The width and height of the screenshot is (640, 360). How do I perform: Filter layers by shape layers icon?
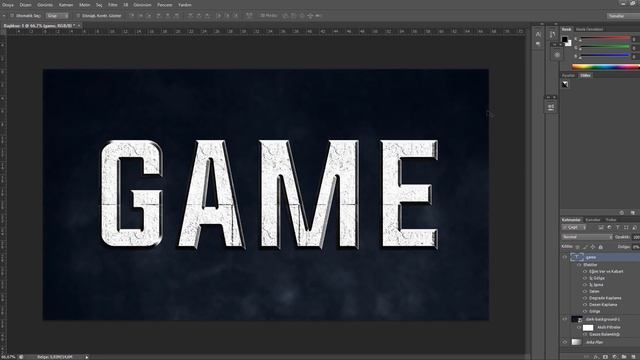[x=626, y=227]
